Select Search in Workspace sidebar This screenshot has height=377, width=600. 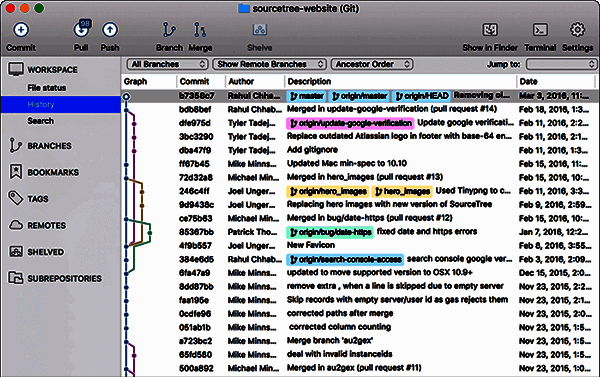(x=40, y=121)
